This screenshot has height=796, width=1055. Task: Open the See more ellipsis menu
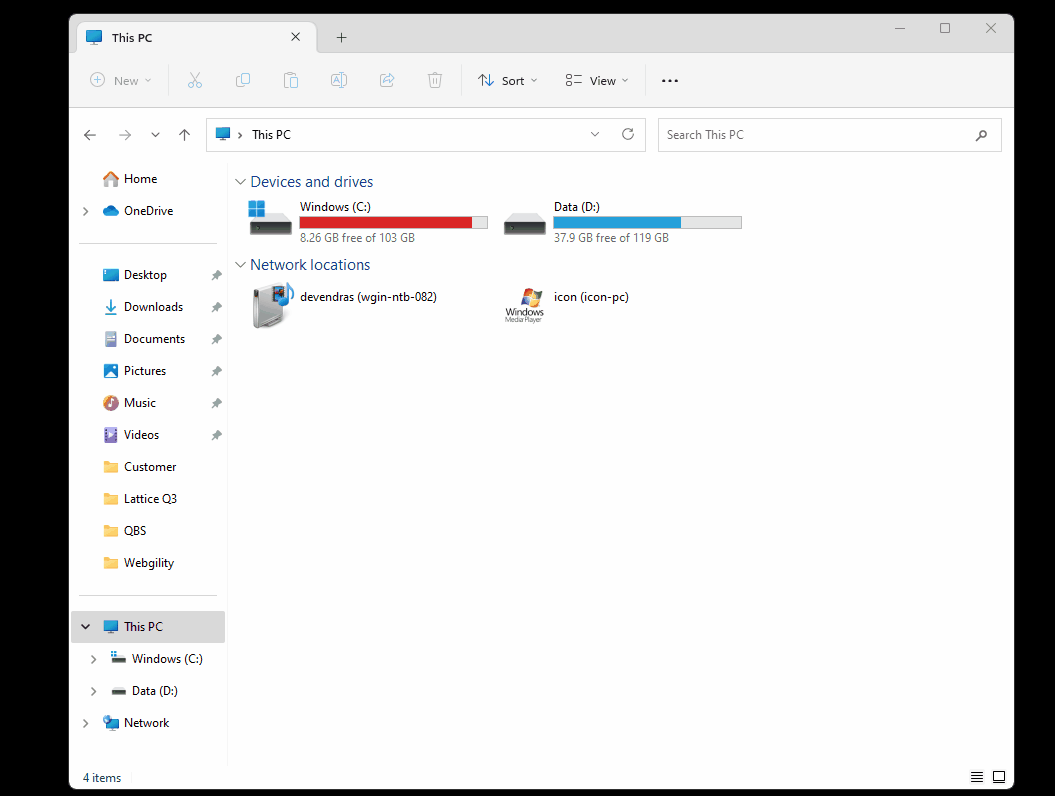coord(670,81)
